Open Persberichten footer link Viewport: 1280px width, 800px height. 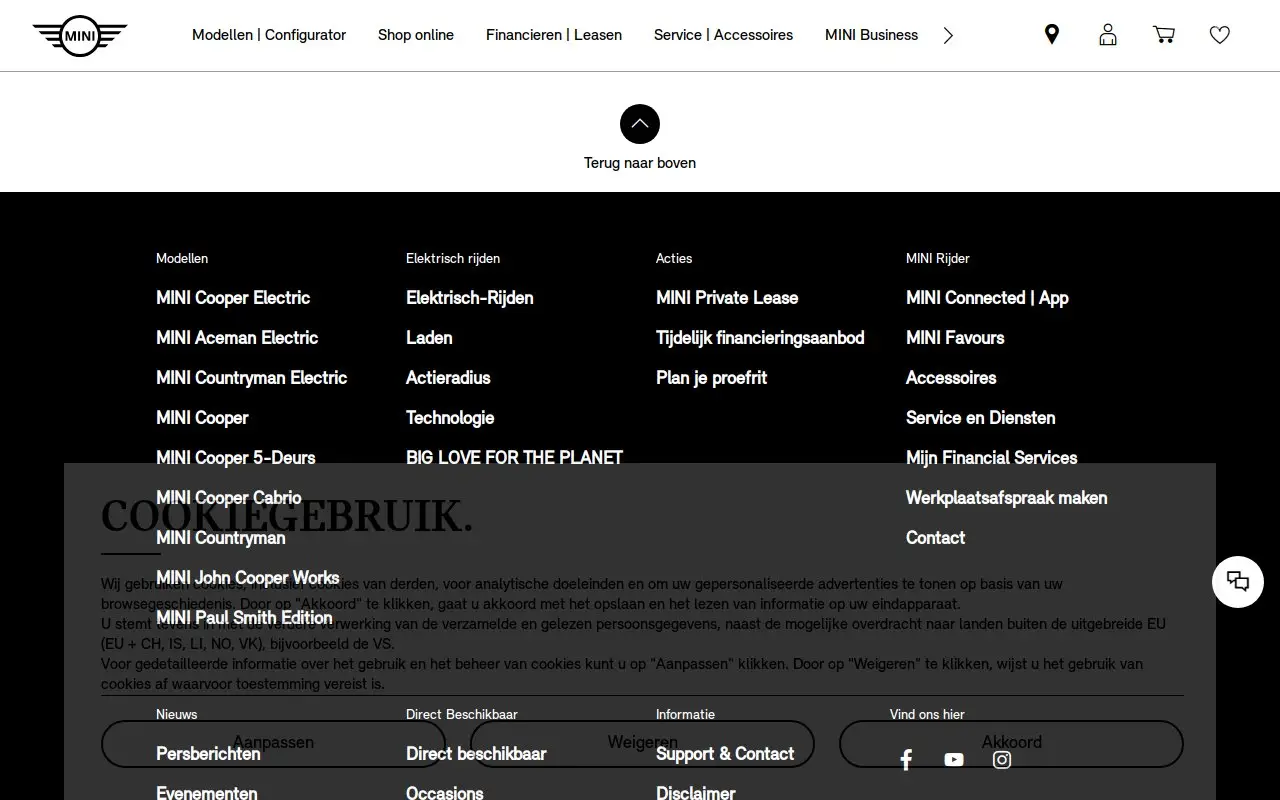click(208, 754)
